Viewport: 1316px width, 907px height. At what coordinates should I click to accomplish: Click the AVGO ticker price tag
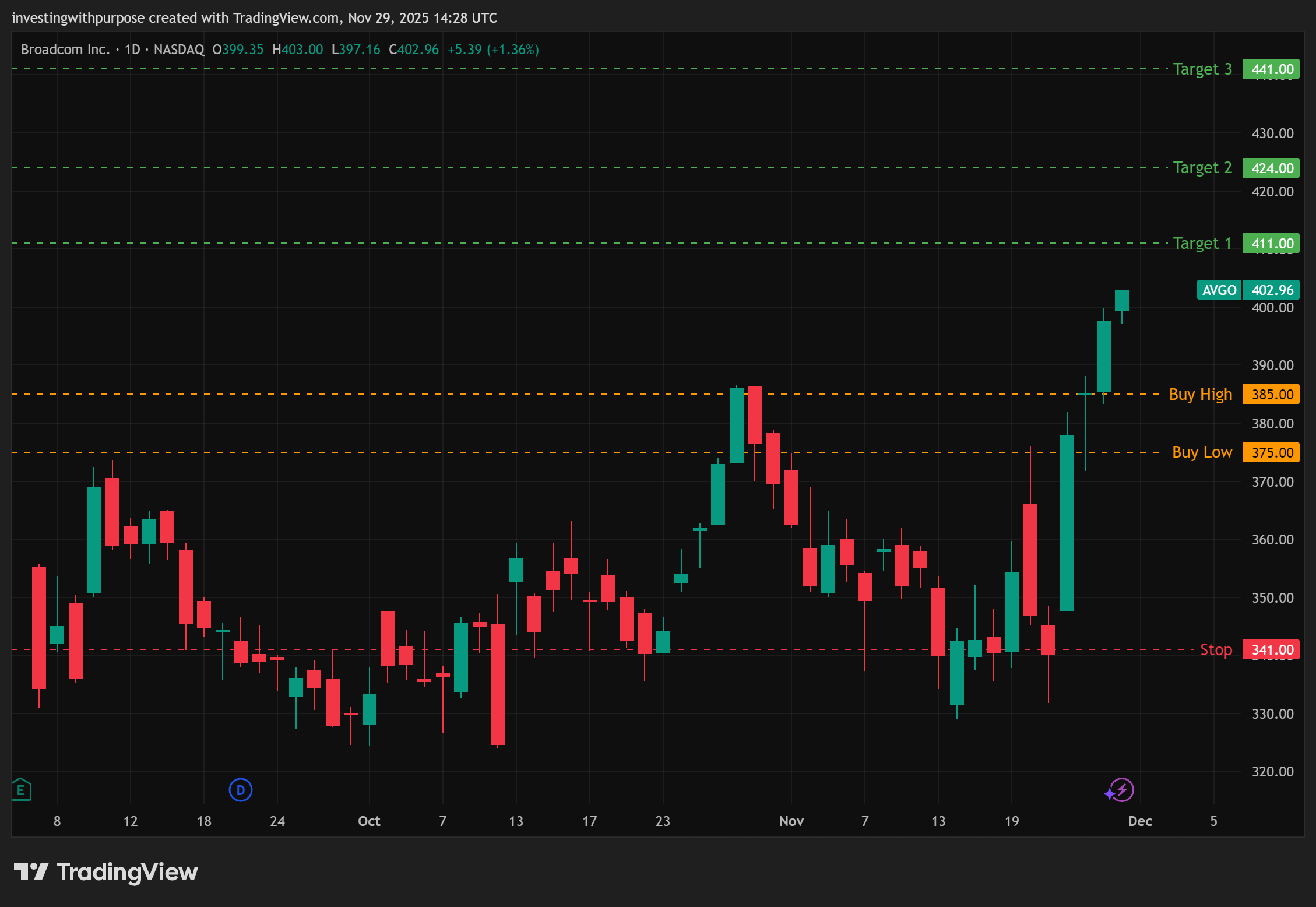point(1219,290)
